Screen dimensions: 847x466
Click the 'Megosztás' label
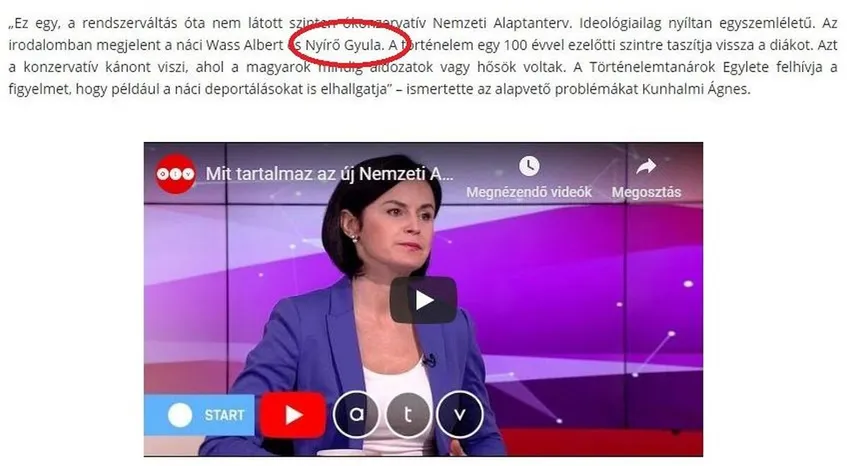(x=646, y=192)
